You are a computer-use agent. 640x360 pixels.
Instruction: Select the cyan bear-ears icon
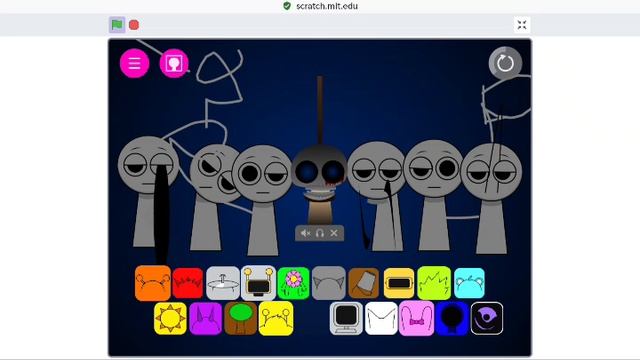[469, 283]
